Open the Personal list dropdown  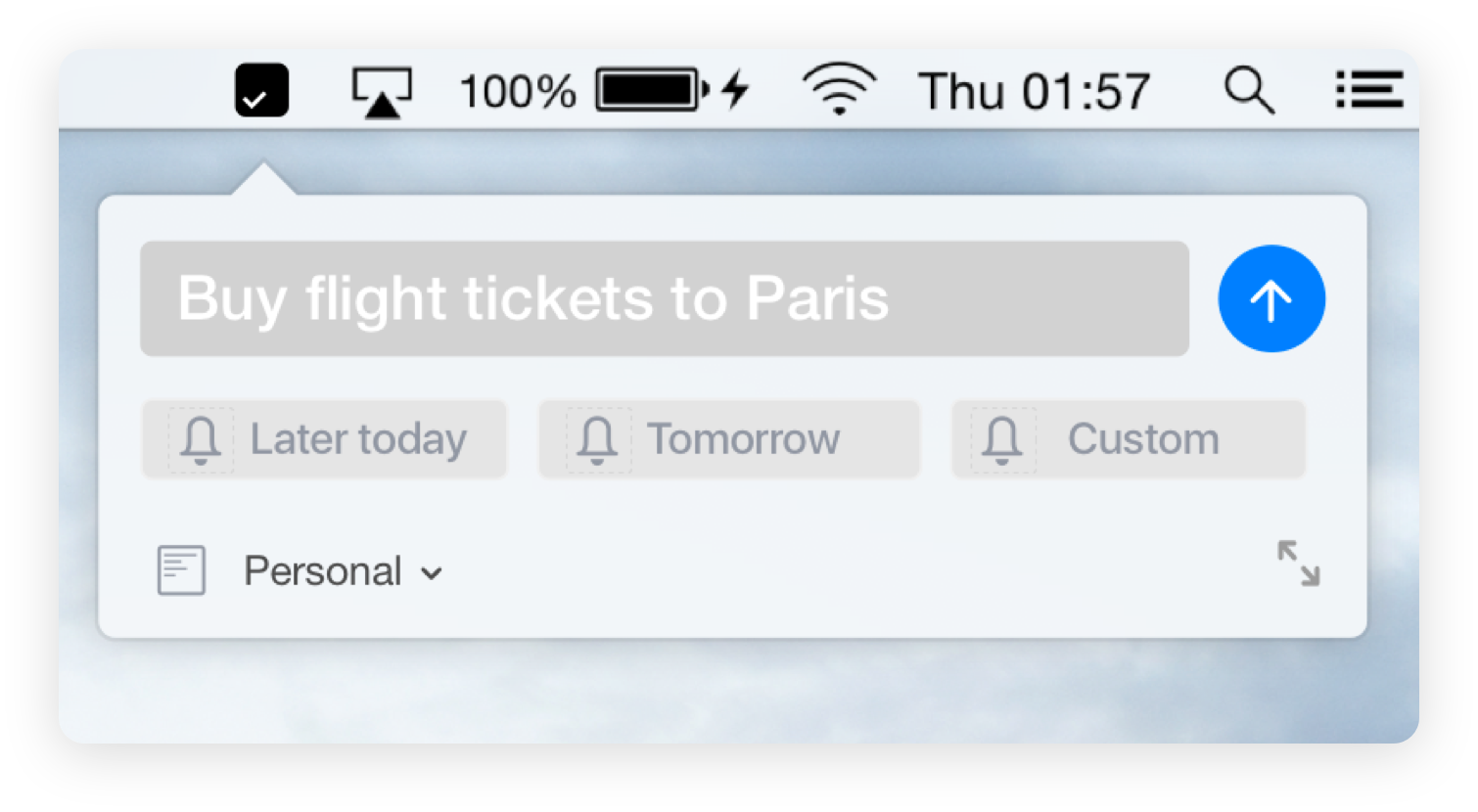(x=323, y=571)
